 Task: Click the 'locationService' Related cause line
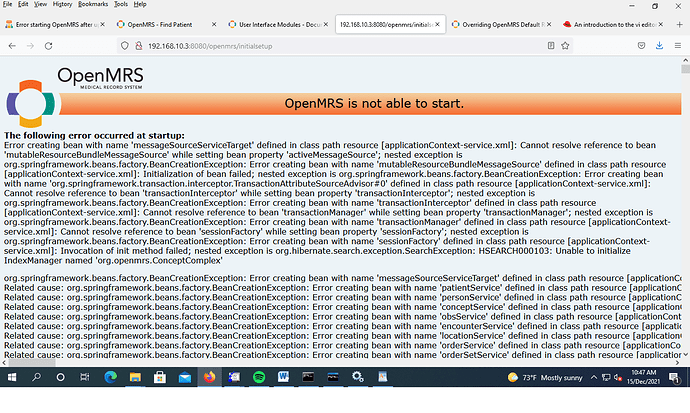pyautogui.click(x=343, y=336)
